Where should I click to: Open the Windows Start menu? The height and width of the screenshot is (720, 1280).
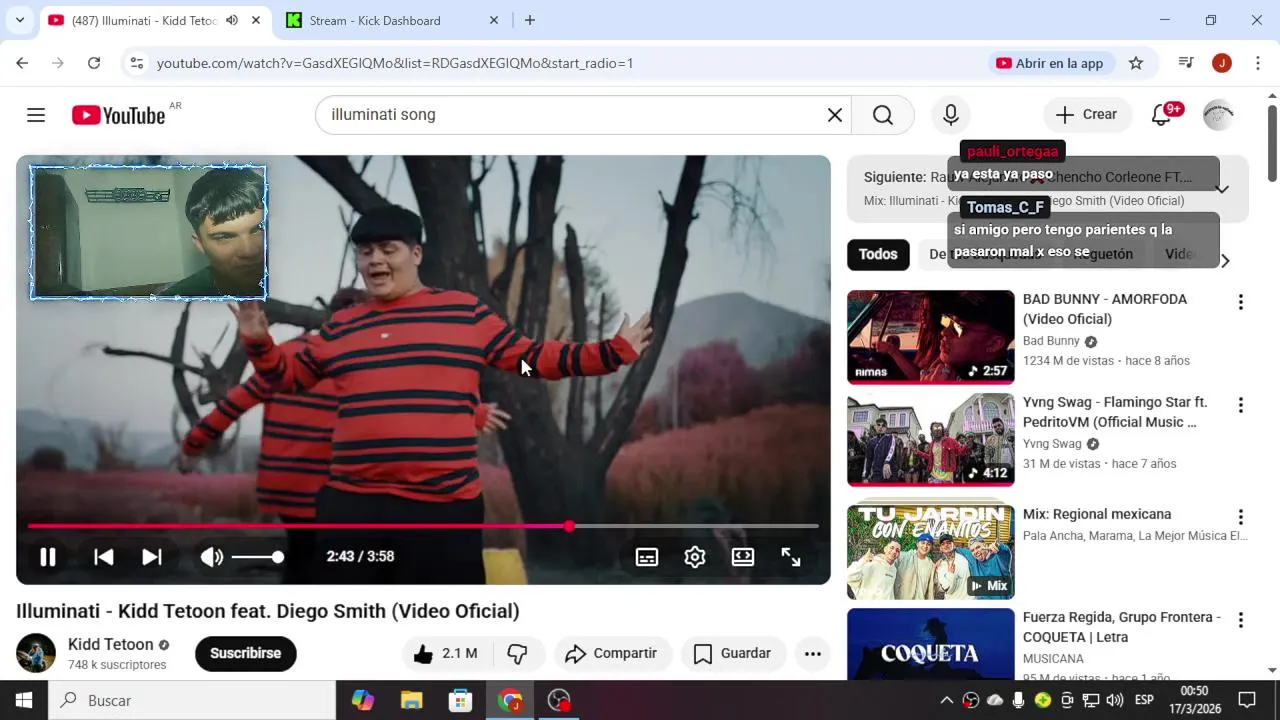click(24, 700)
